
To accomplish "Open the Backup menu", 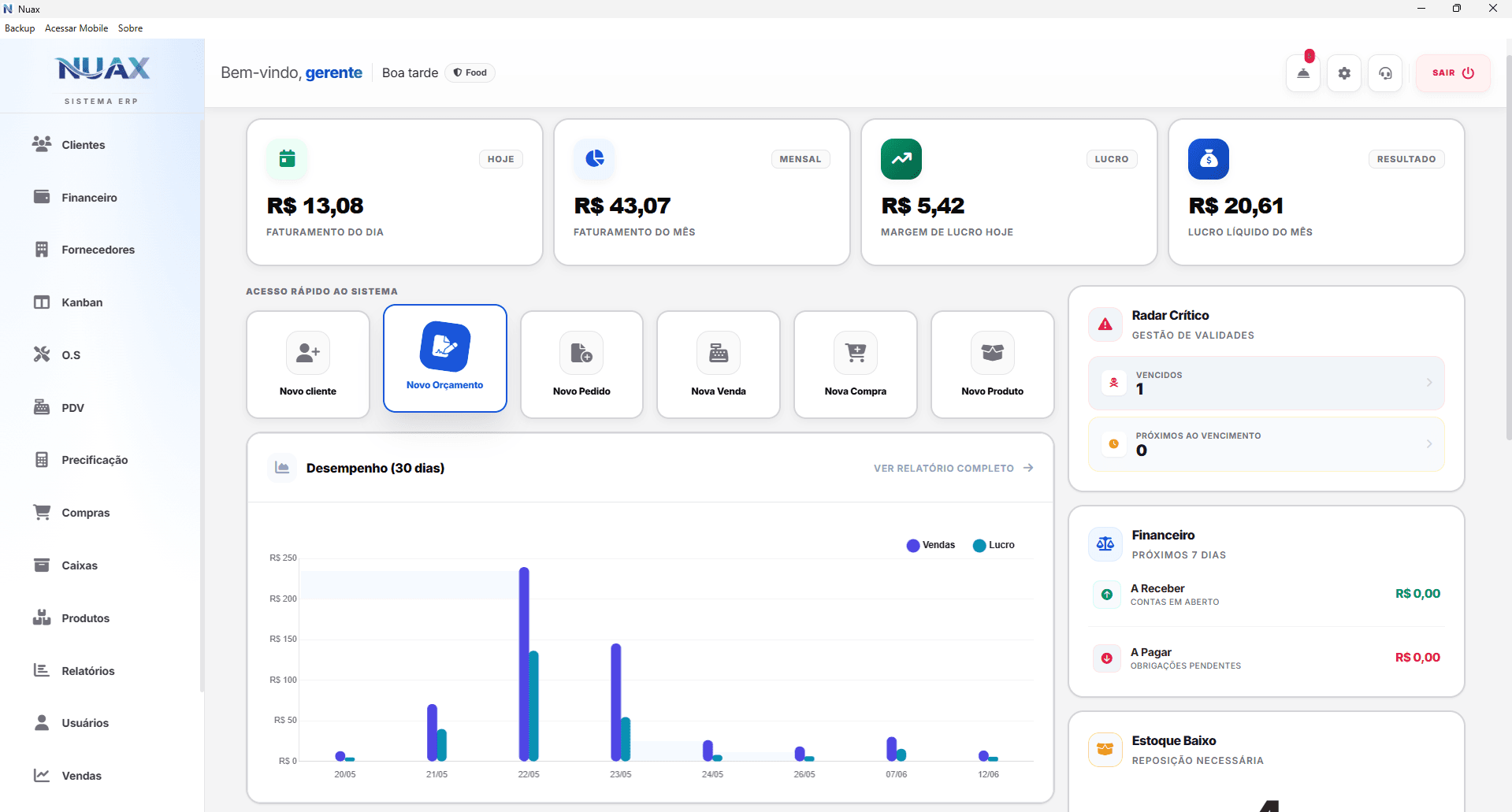I will 20,28.
